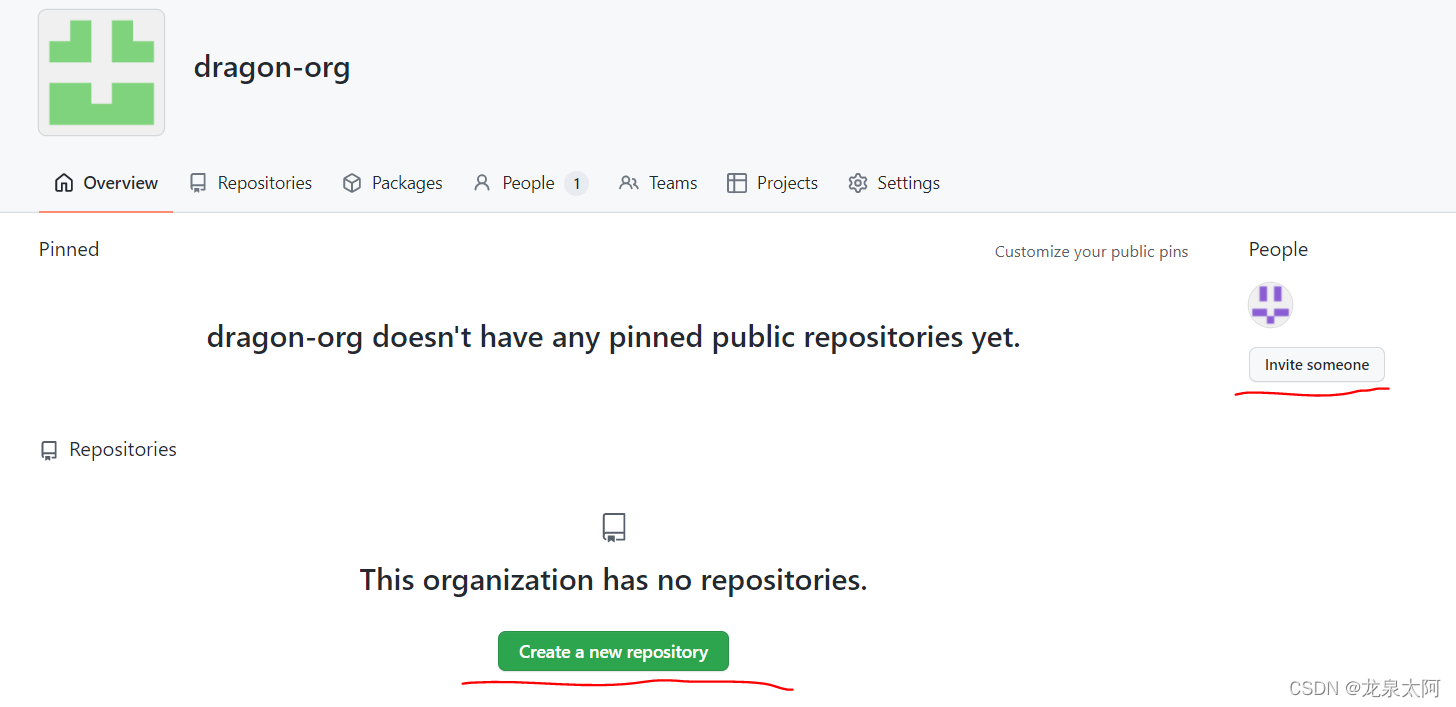Click the dragon-org organization name heading
Viewport: 1456px width, 707px height.
(x=272, y=67)
